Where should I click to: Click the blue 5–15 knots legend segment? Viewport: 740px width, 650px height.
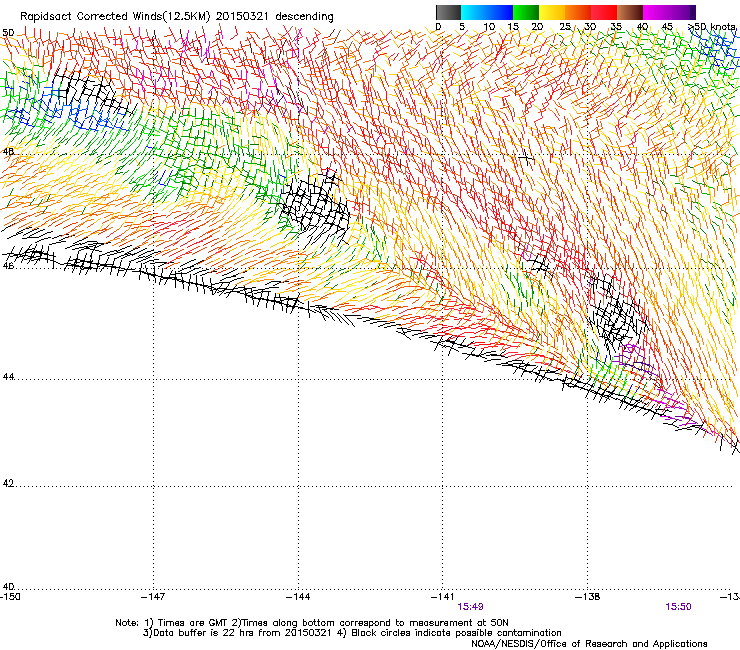pos(487,12)
